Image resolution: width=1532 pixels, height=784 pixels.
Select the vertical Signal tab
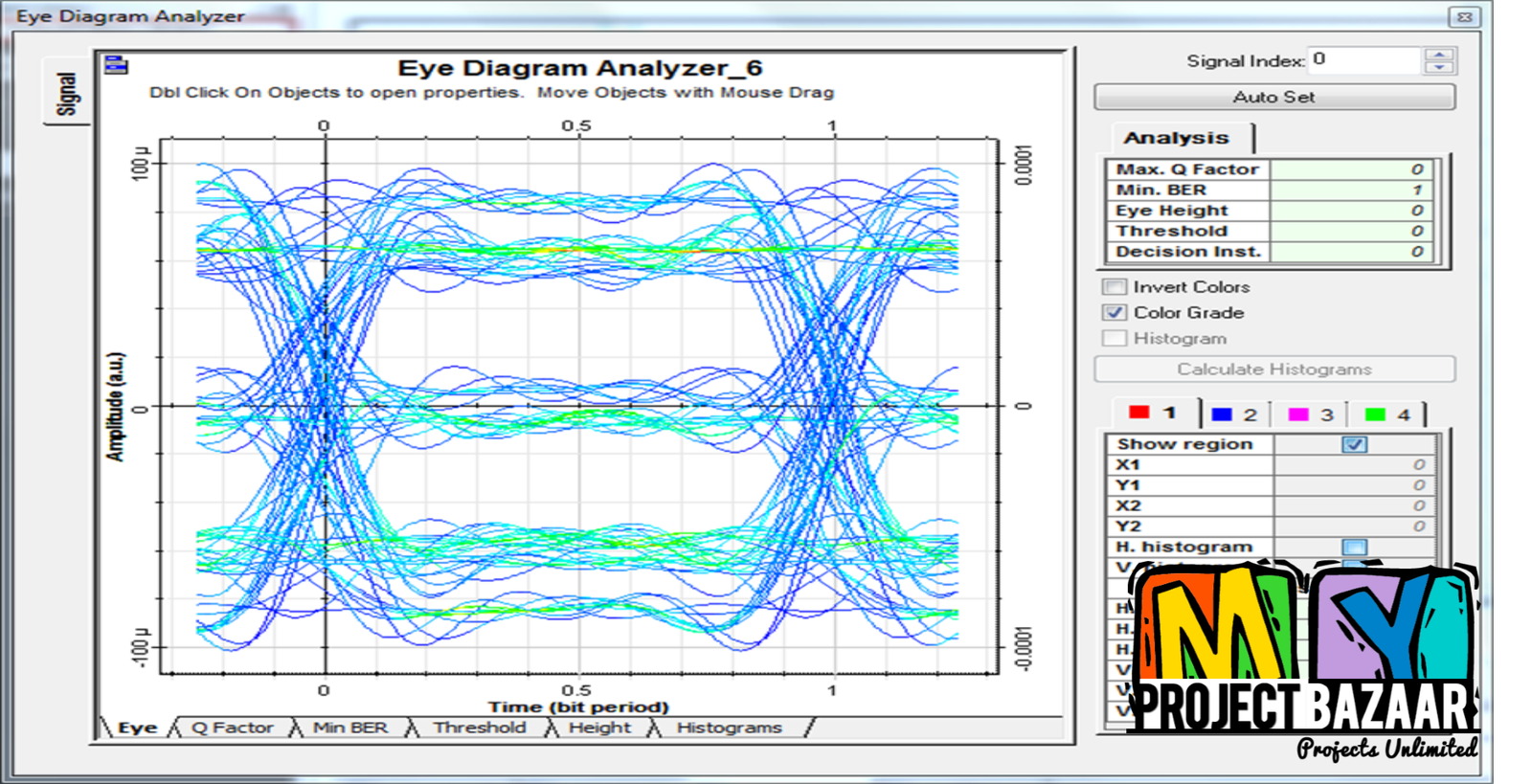coord(66,93)
